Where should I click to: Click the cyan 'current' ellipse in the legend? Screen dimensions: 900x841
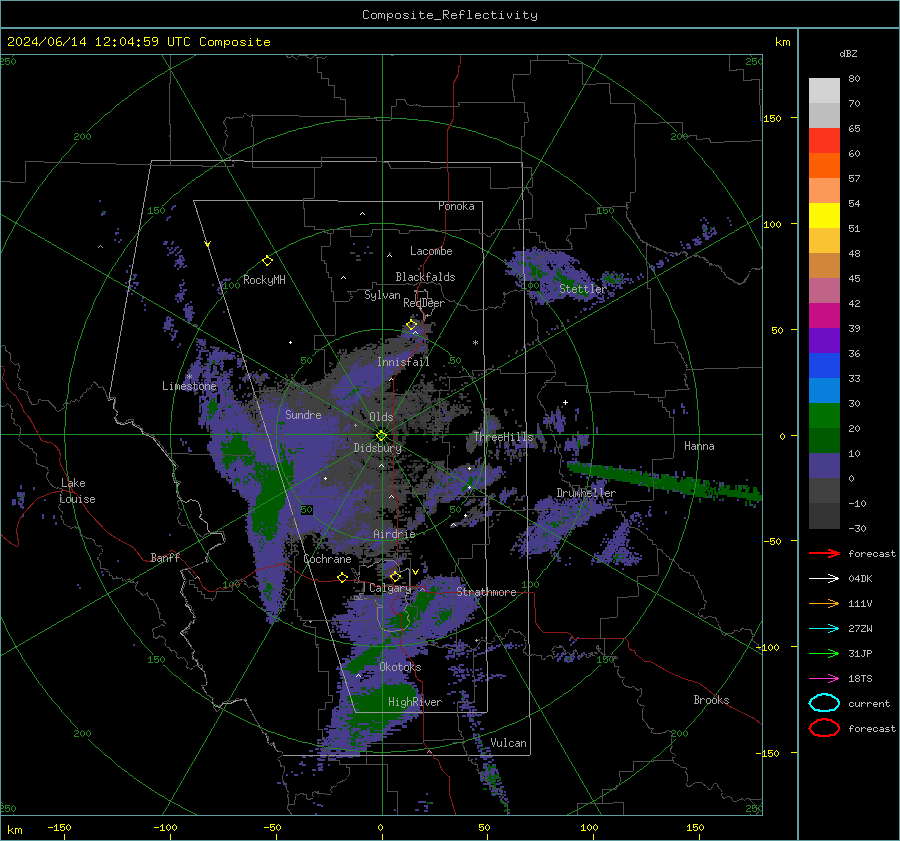pos(824,703)
